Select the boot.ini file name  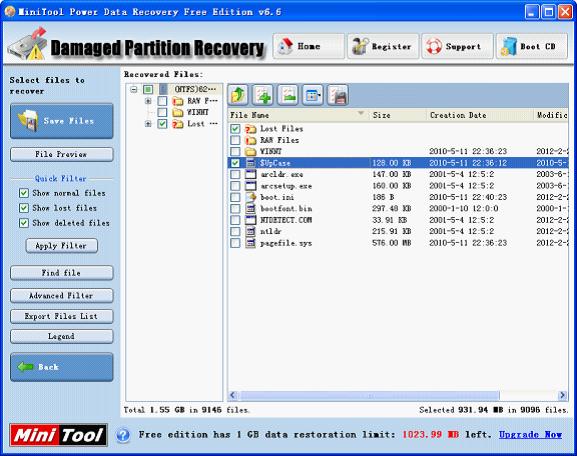tap(277, 197)
